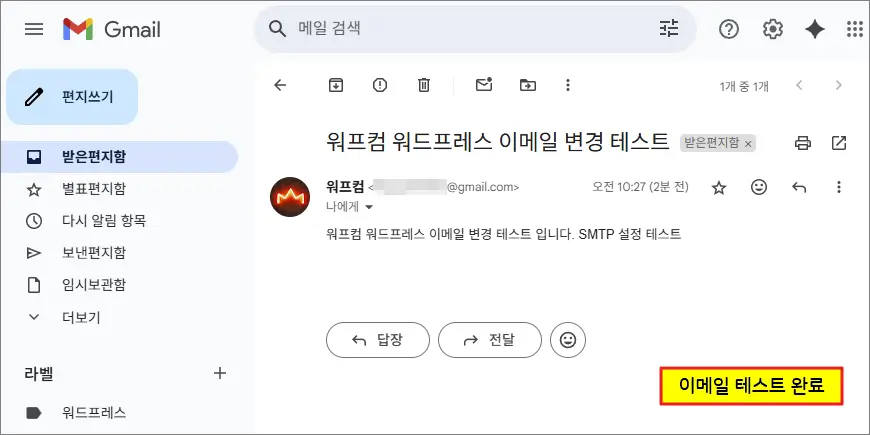
Task: Toggle the main menu hamburger
Action: pos(34,29)
